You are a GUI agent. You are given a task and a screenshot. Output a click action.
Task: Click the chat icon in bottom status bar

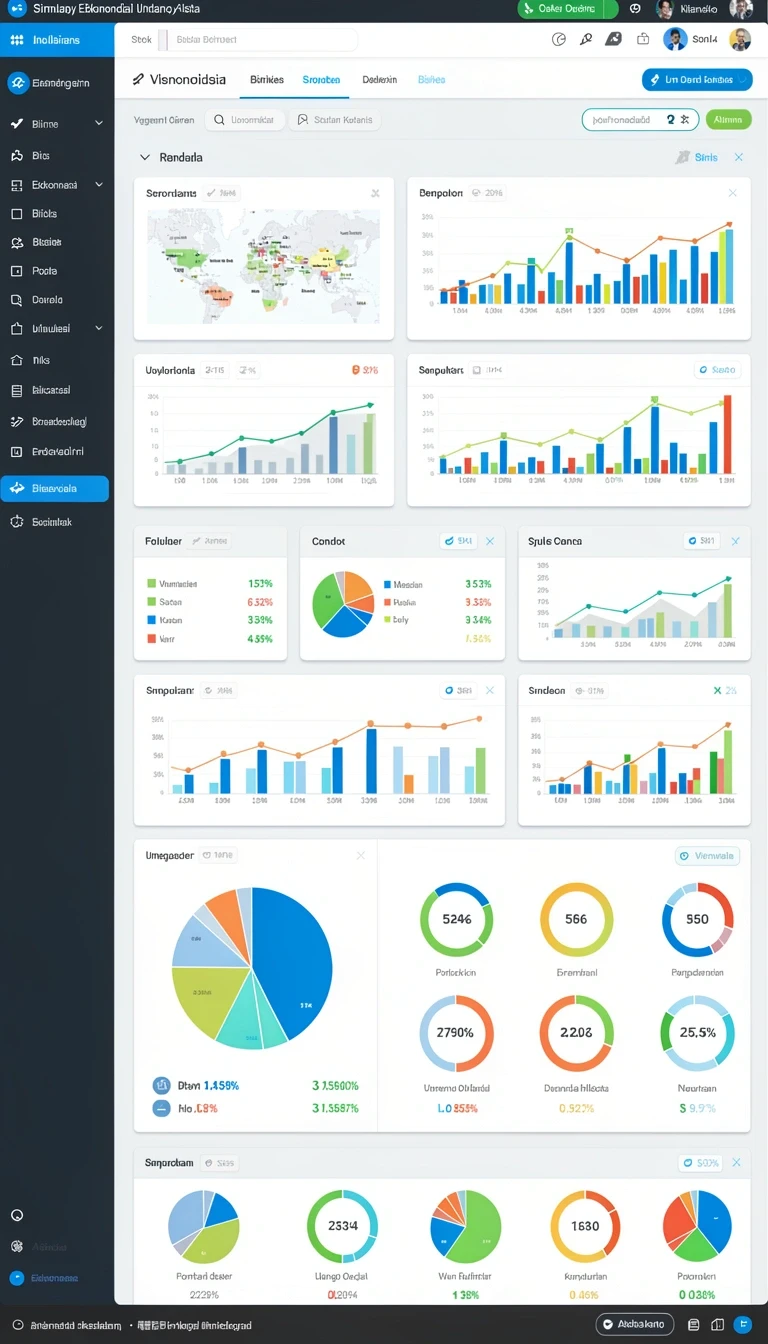[609, 1324]
